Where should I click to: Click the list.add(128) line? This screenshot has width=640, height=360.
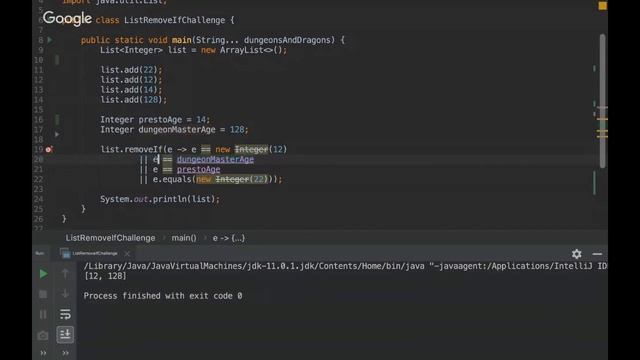point(133,100)
